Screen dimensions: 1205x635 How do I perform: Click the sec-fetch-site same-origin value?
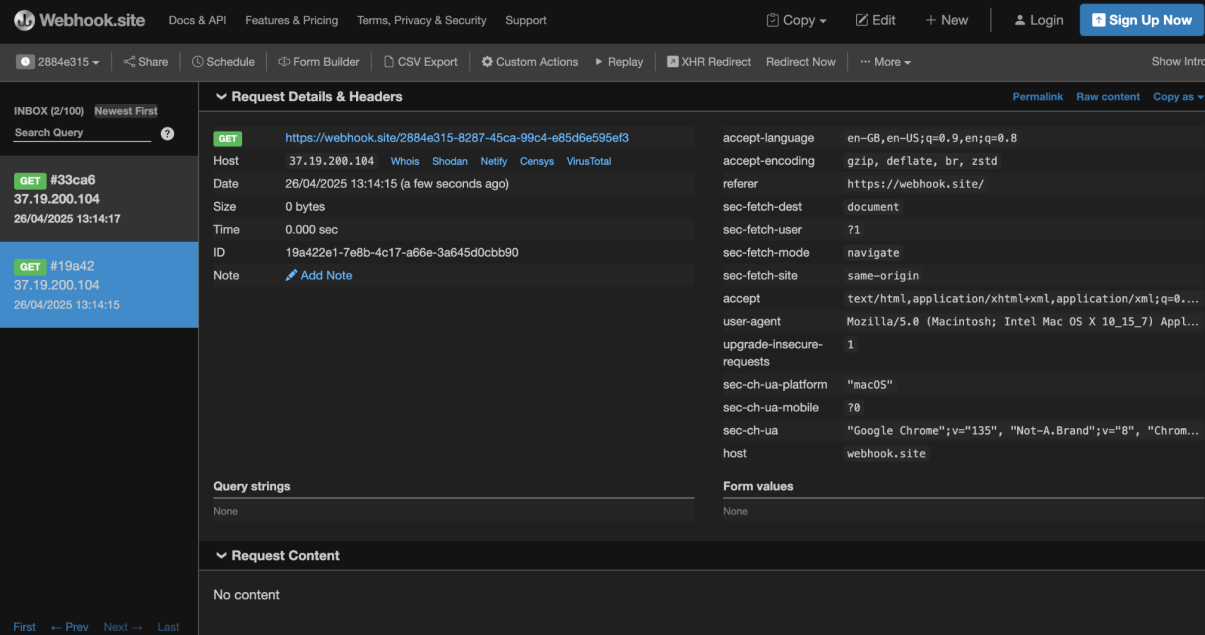(883, 276)
